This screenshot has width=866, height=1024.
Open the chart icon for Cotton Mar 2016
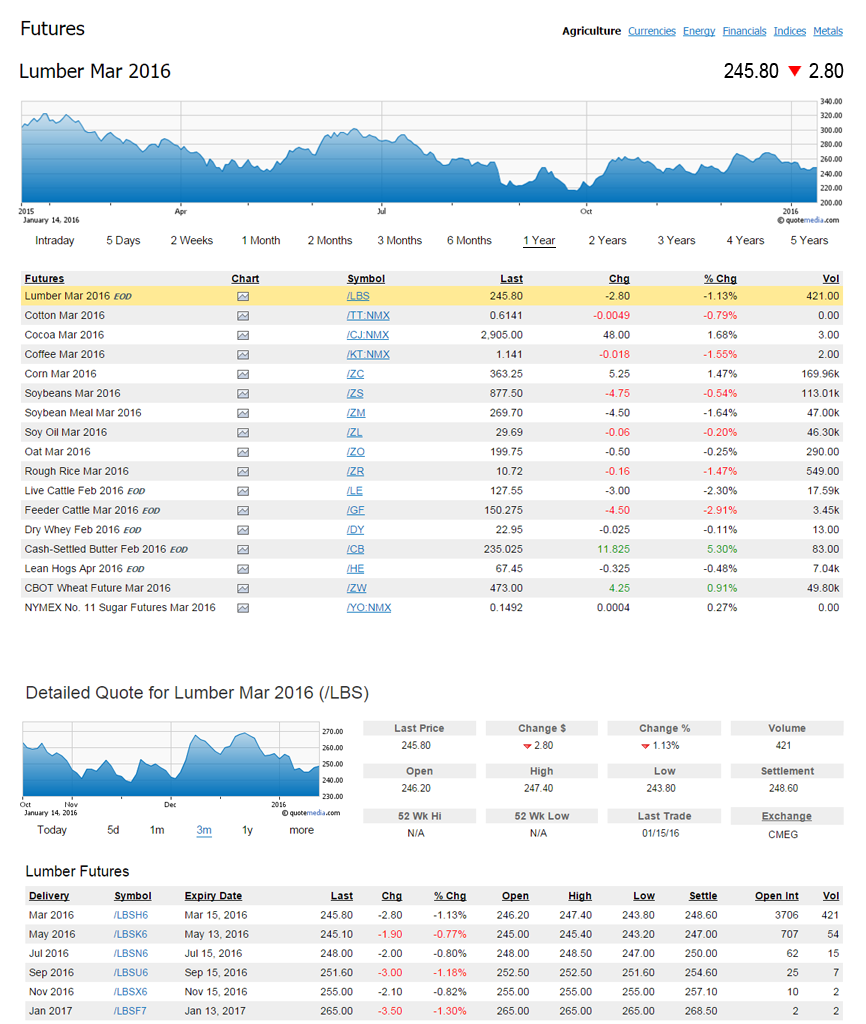pyautogui.click(x=243, y=316)
